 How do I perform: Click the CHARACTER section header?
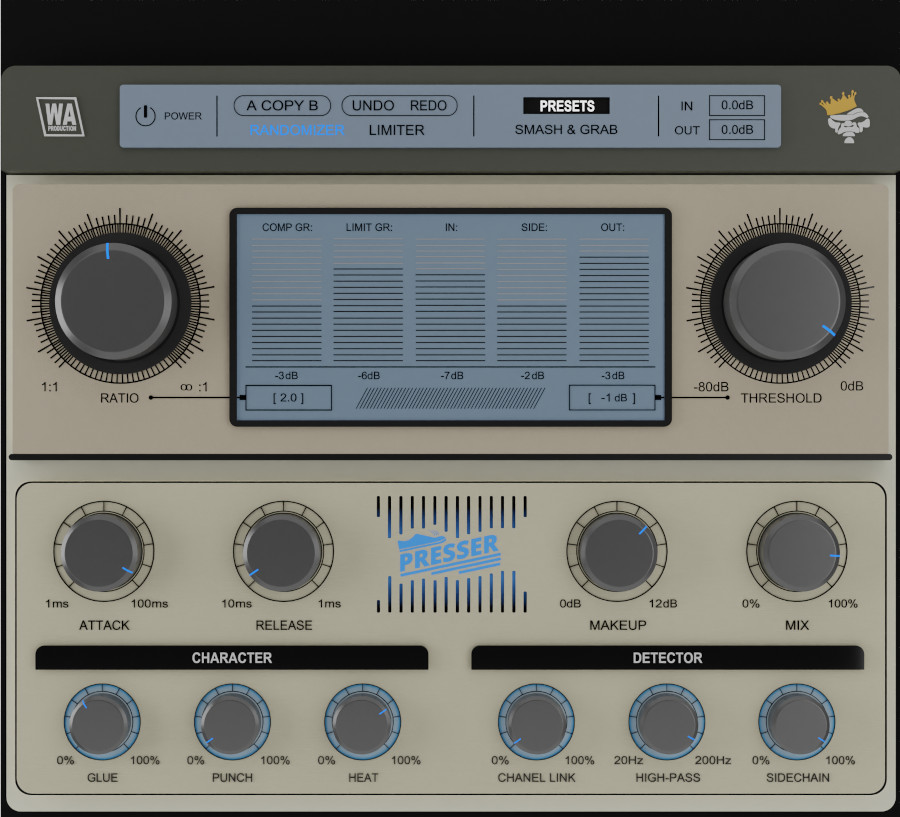tap(232, 658)
